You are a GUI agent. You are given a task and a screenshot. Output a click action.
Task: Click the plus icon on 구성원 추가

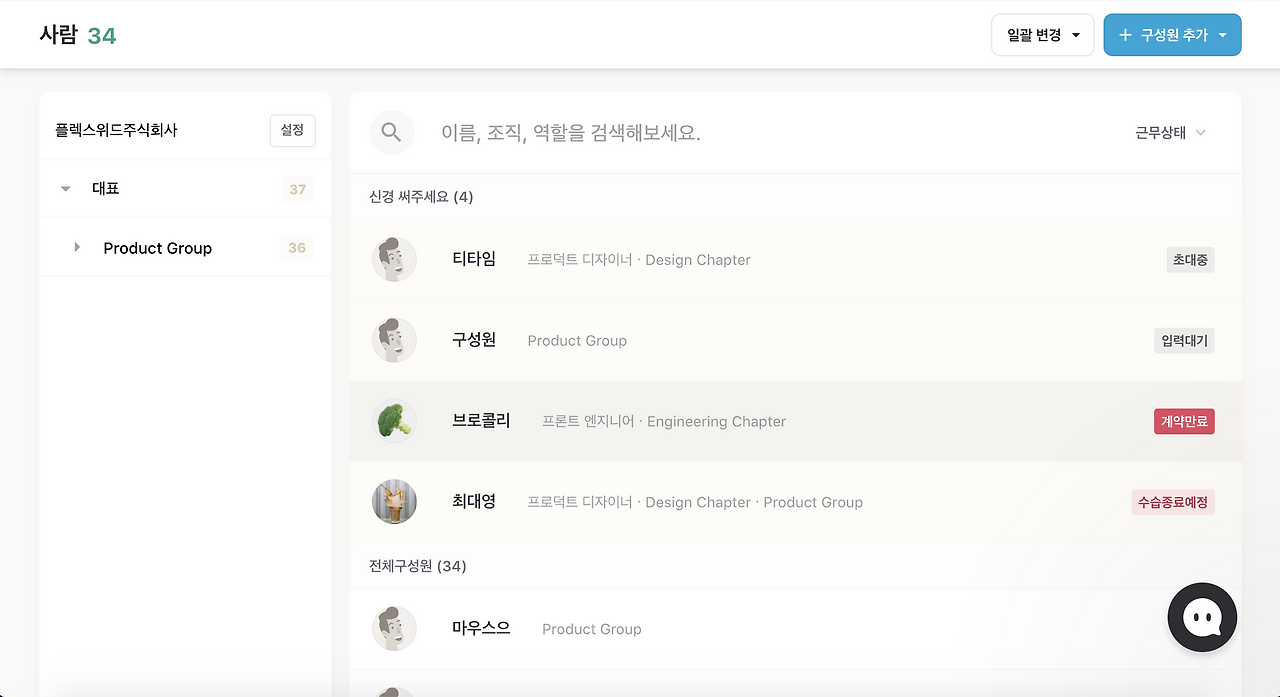pos(1125,35)
